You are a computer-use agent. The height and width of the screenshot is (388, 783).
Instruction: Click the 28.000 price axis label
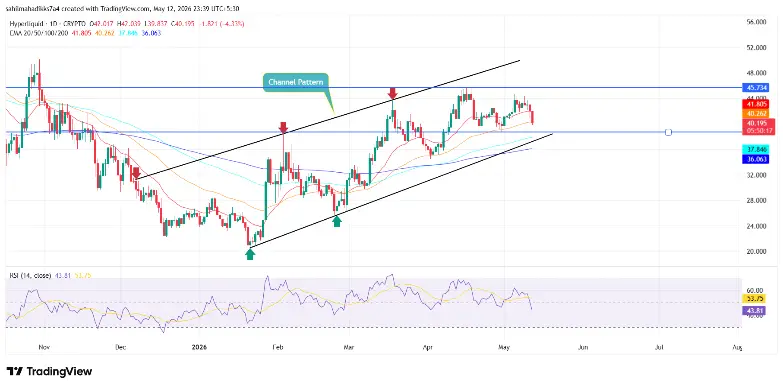[x=757, y=201]
